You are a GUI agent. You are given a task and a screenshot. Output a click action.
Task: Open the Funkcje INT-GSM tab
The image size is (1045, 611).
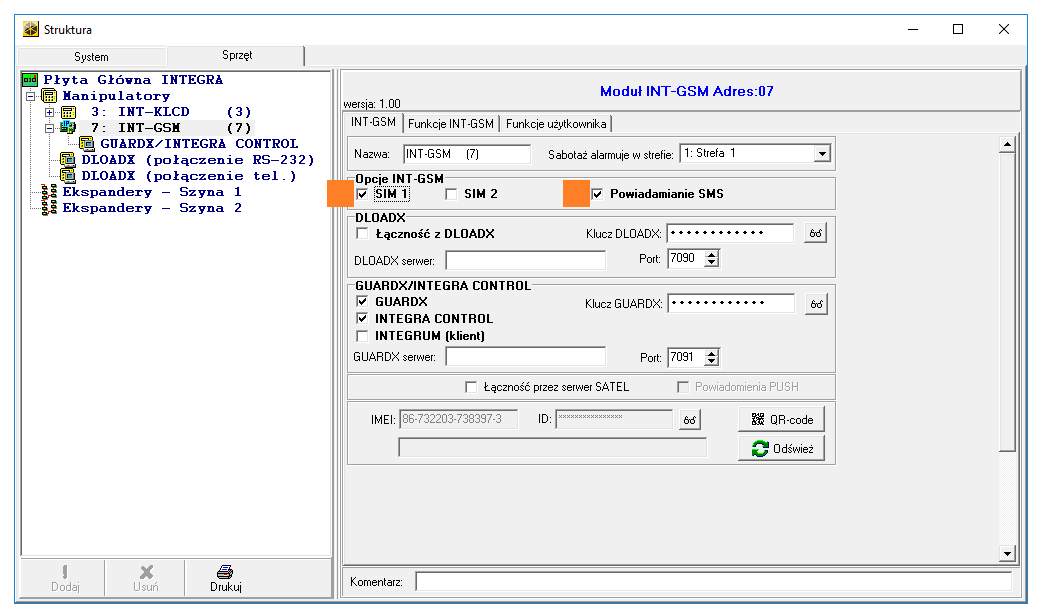[x=451, y=124]
